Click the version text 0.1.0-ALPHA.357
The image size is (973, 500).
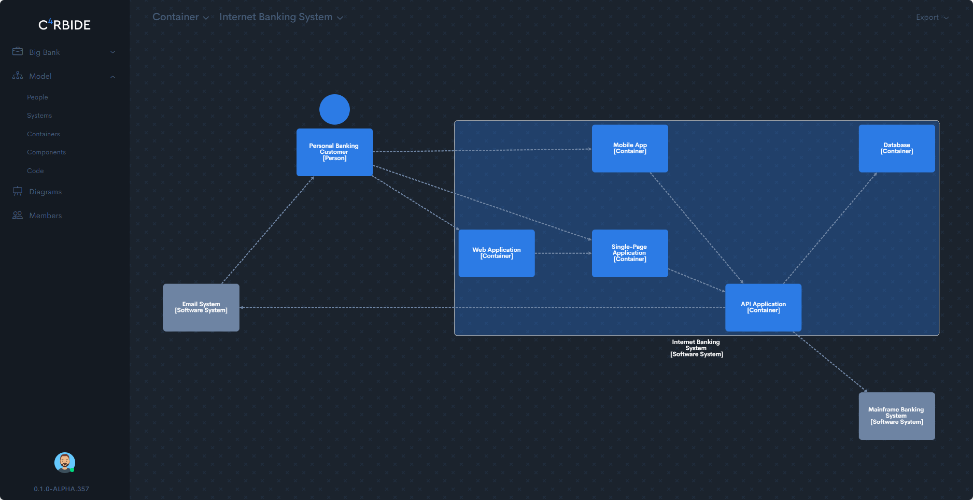click(x=61, y=489)
